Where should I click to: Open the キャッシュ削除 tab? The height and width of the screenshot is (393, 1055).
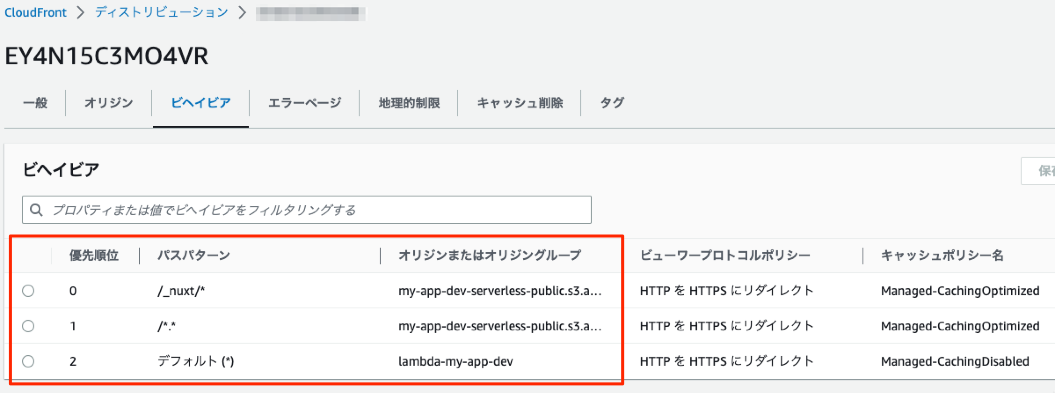point(519,103)
